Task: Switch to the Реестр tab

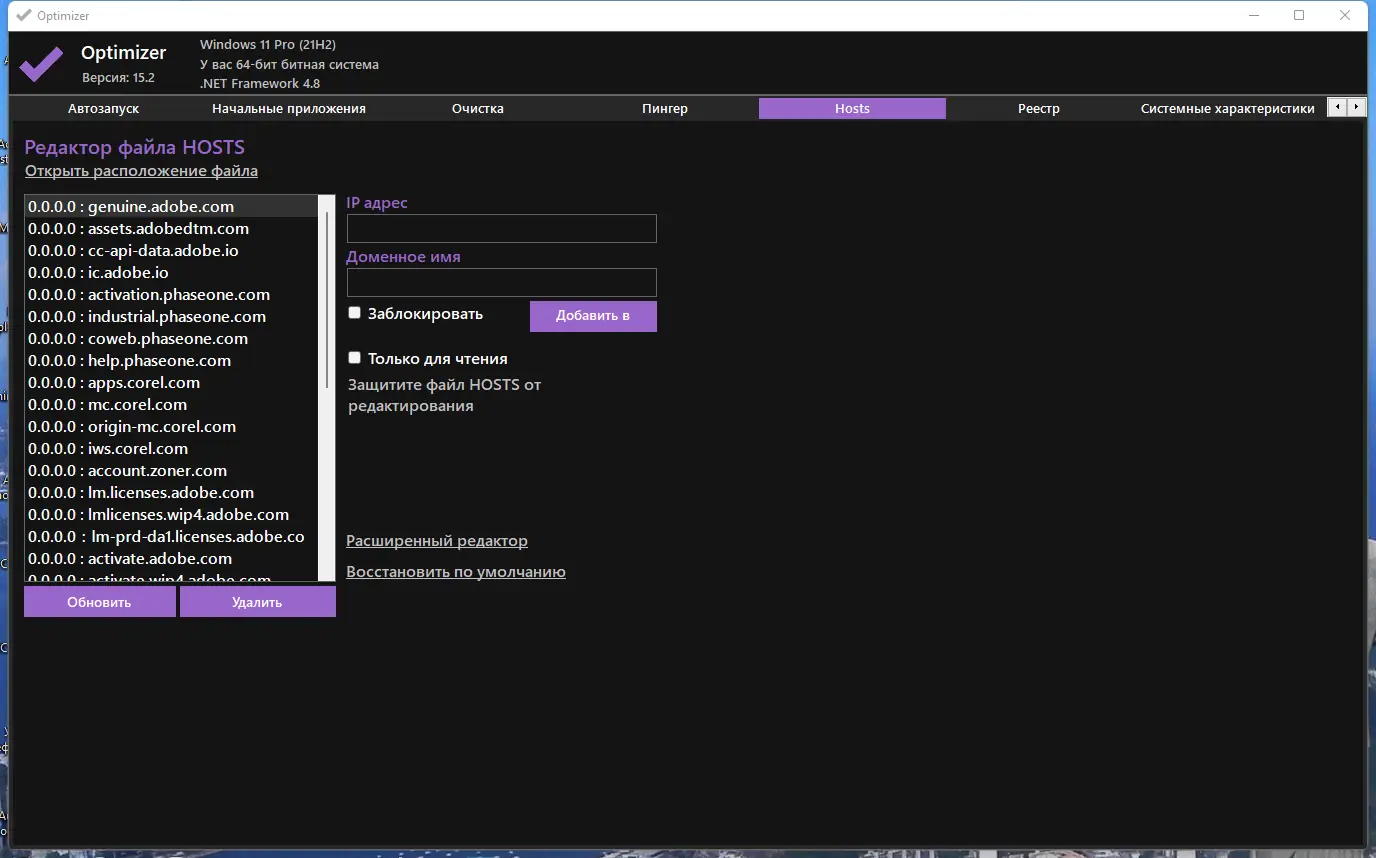Action: click(x=1039, y=108)
